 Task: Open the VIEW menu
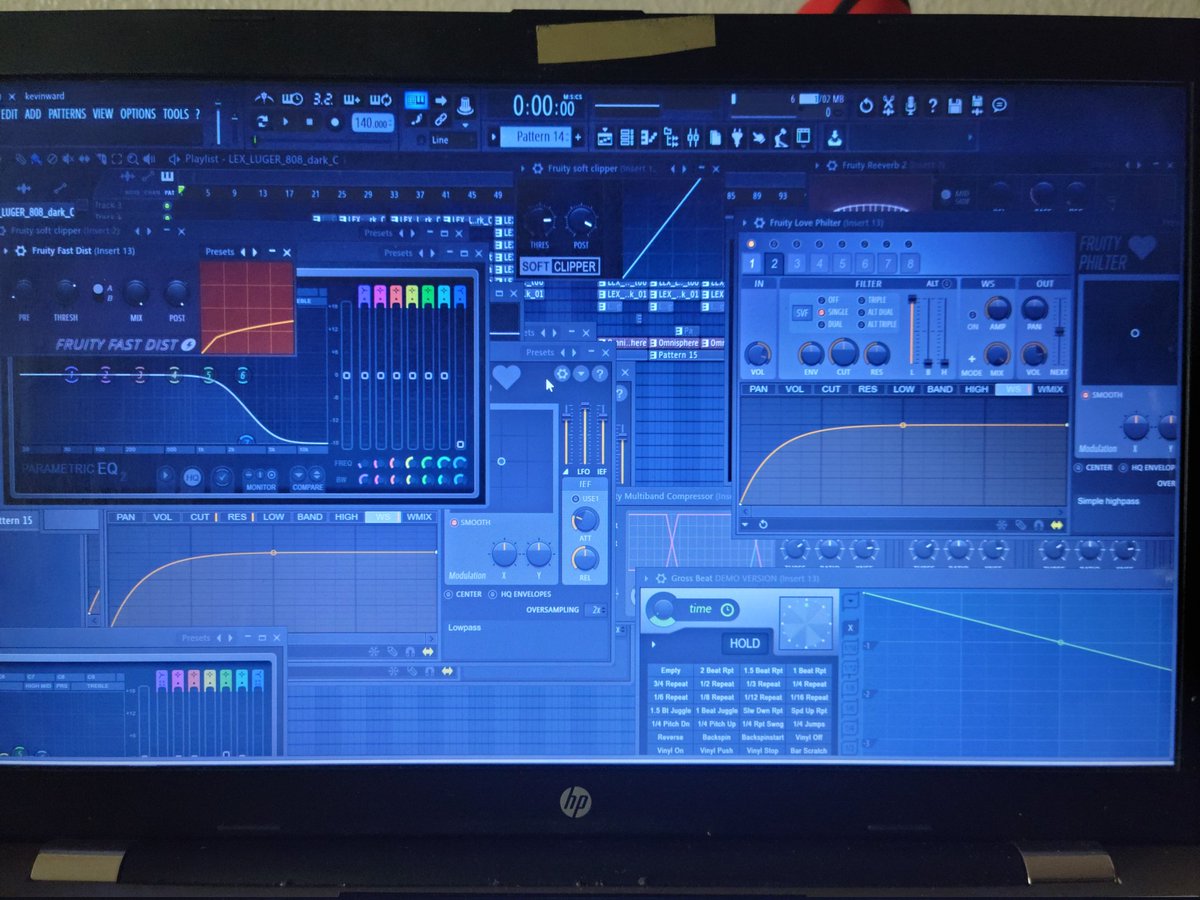(103, 114)
